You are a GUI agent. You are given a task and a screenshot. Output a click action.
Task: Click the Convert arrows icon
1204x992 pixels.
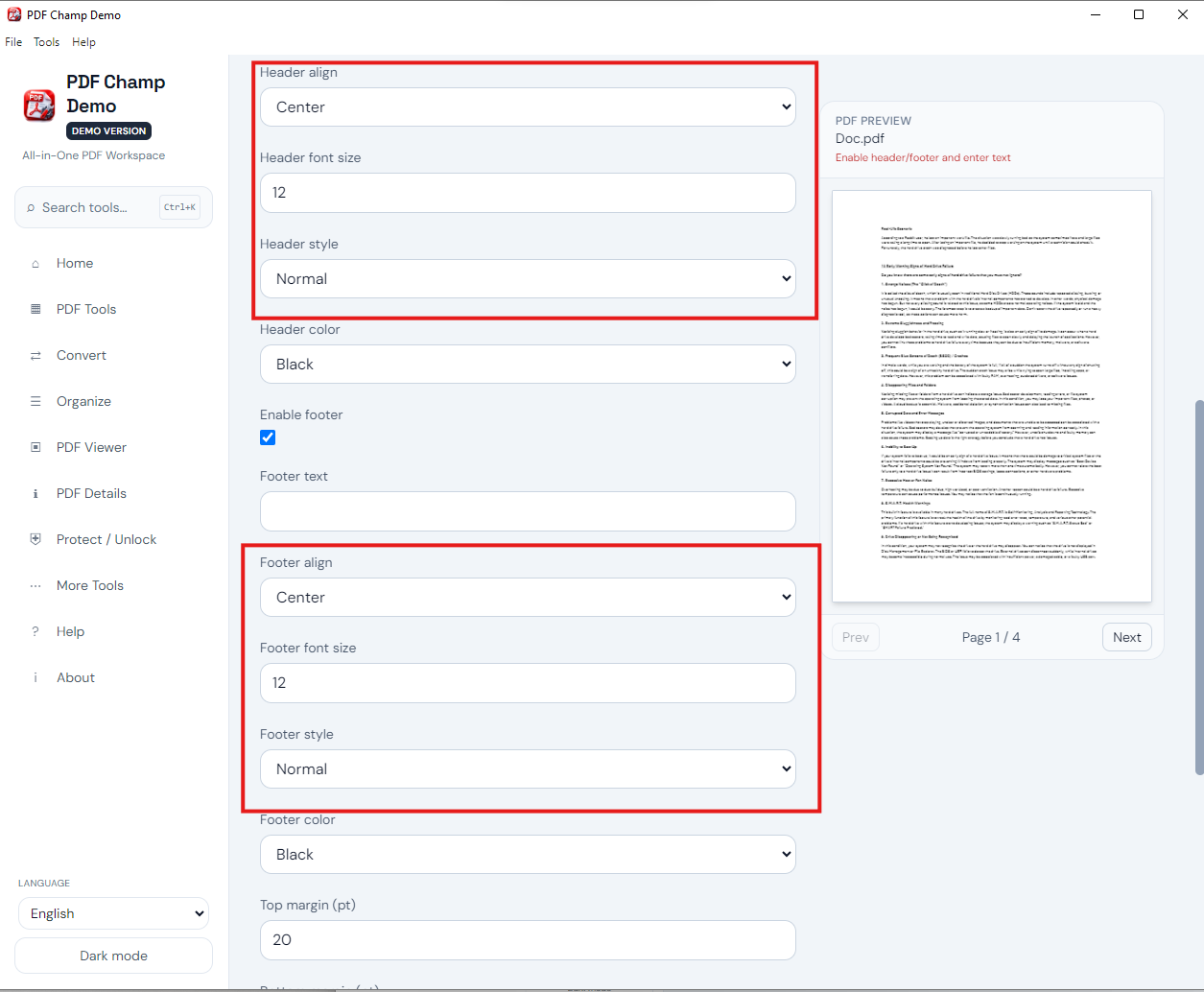click(35, 356)
